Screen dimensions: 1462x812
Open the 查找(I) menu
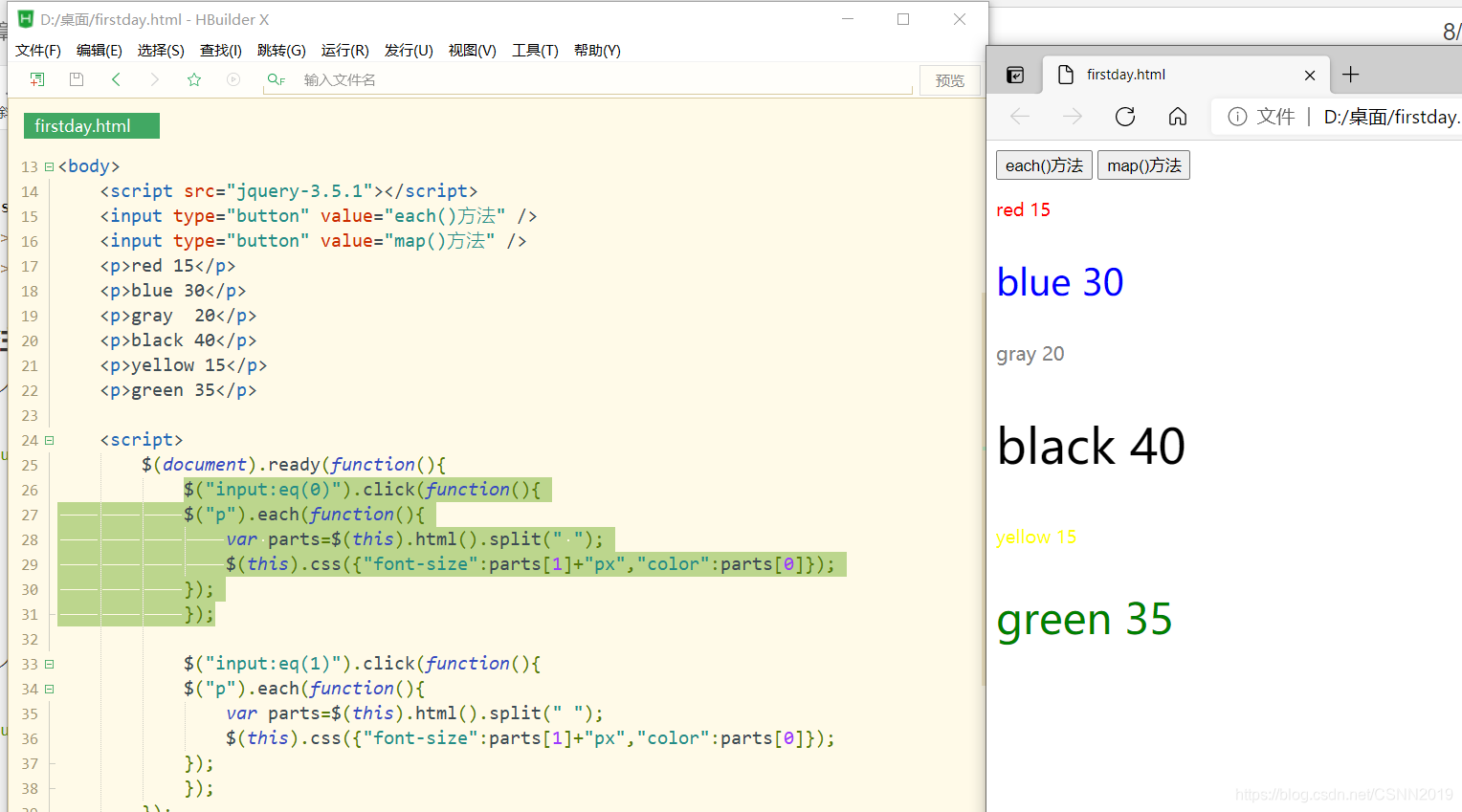pyautogui.click(x=221, y=50)
